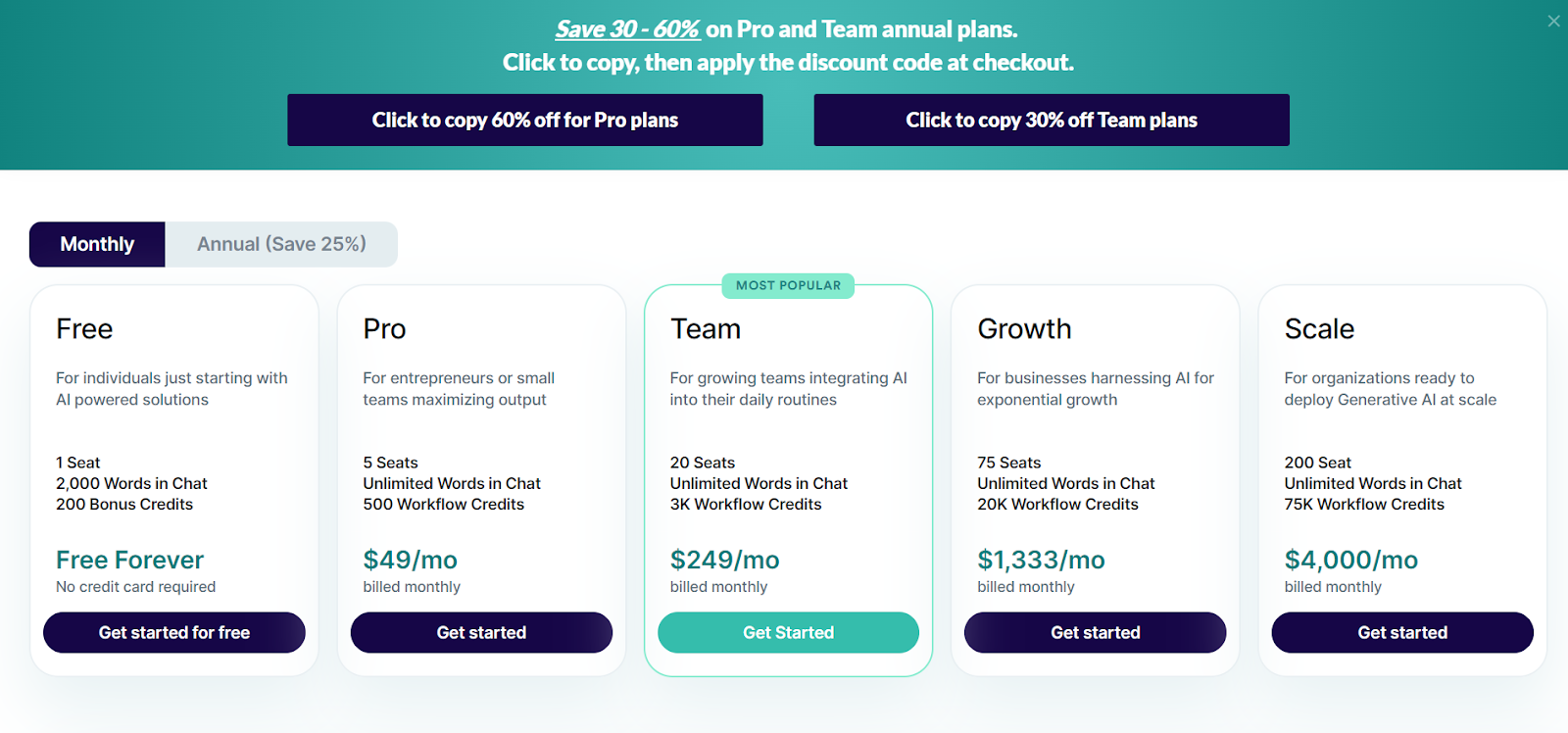Viewport: 1568px width, 733px height.
Task: Open the Save 30 - 60% link
Action: click(x=627, y=28)
